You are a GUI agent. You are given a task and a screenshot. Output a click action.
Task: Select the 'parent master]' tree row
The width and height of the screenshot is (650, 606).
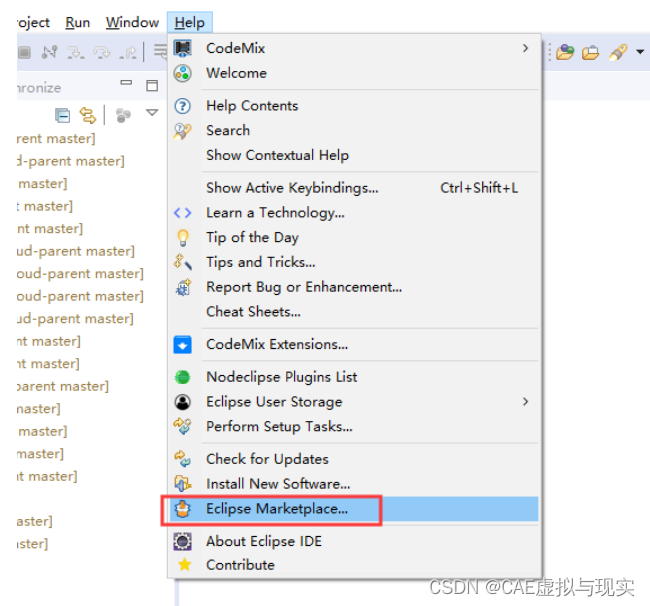point(63,386)
